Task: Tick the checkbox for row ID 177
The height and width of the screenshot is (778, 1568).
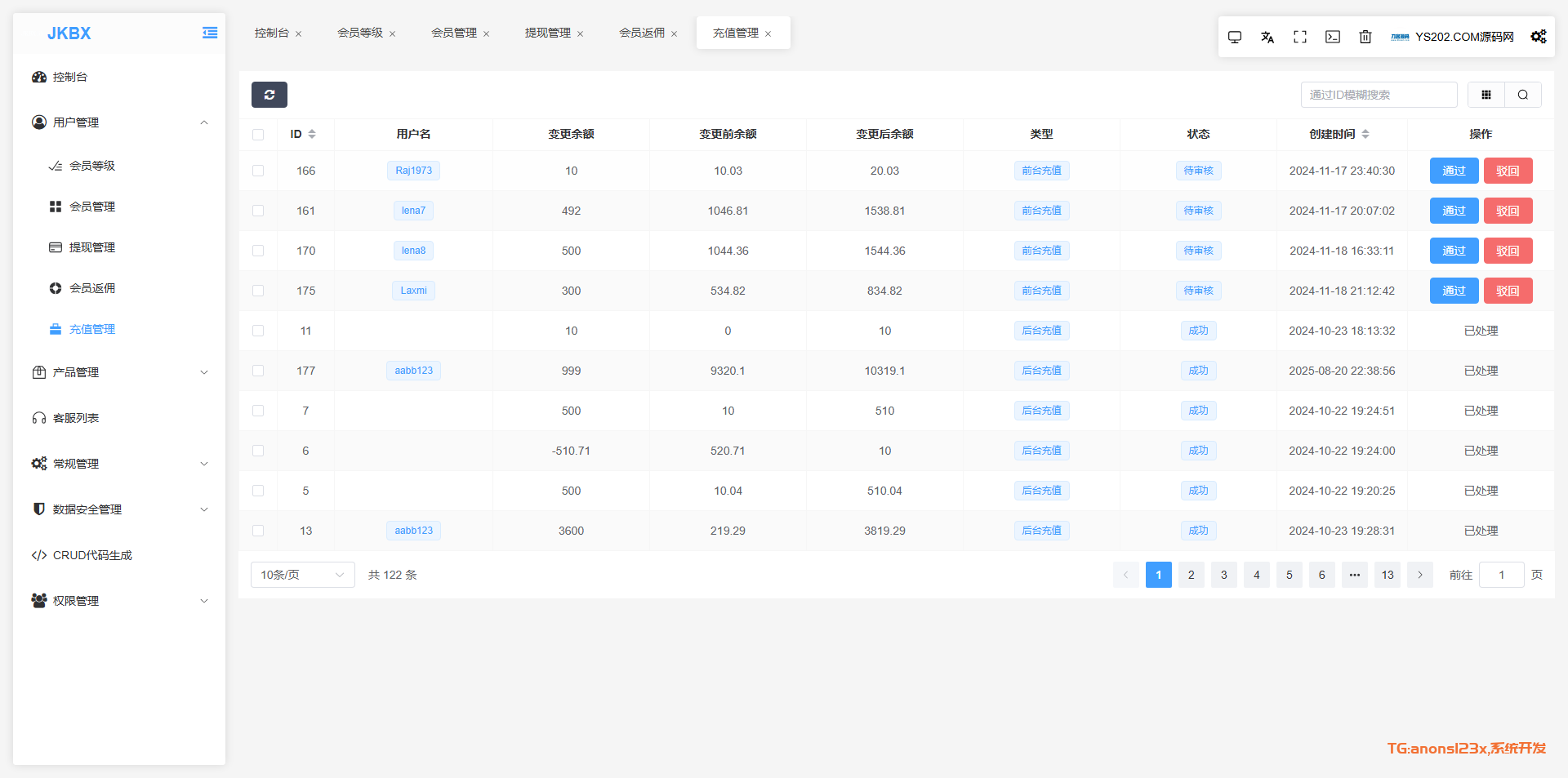Action: point(258,371)
